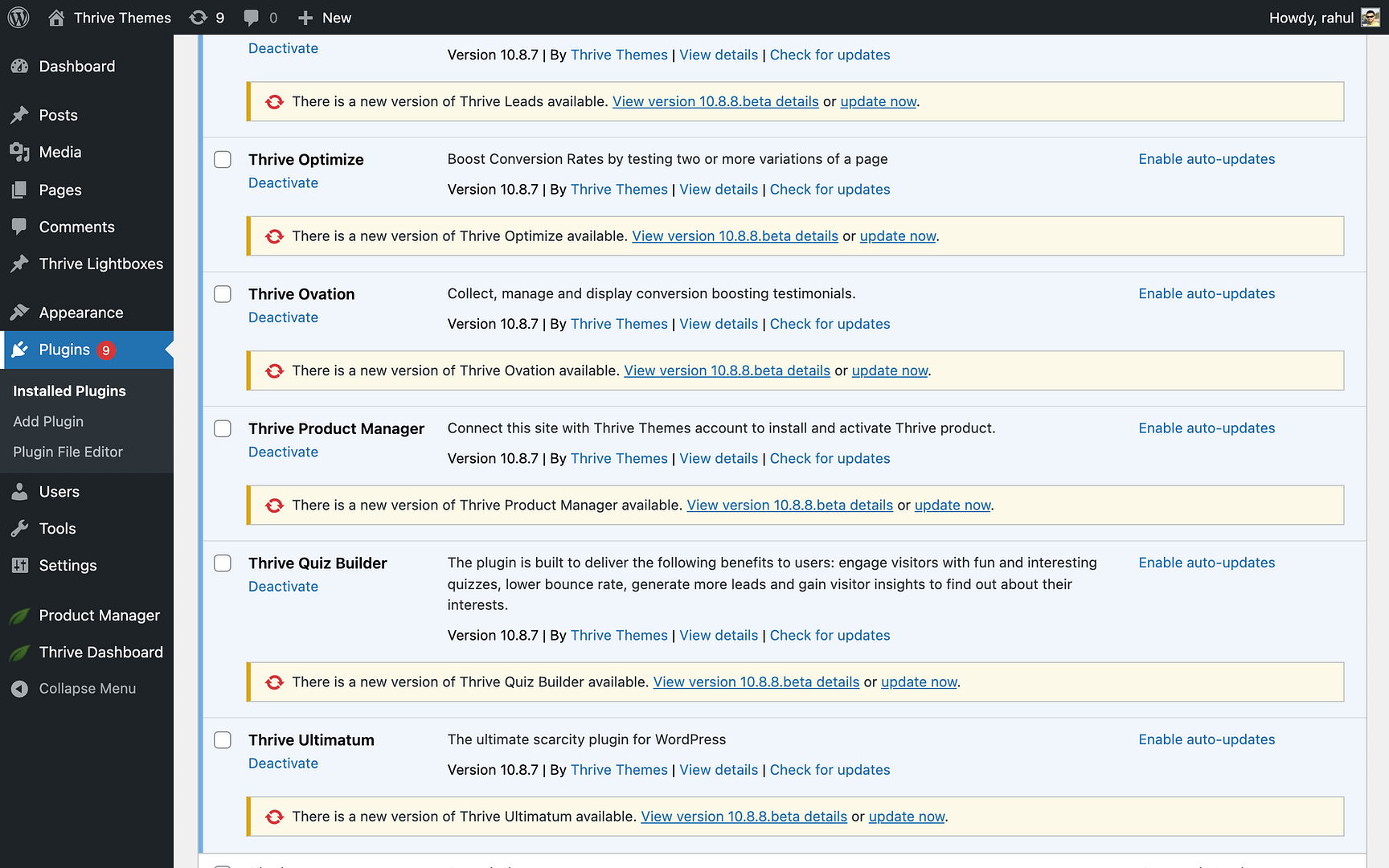Enable auto-updates for Thrive Ovation
1389x868 pixels.
[x=1207, y=293]
